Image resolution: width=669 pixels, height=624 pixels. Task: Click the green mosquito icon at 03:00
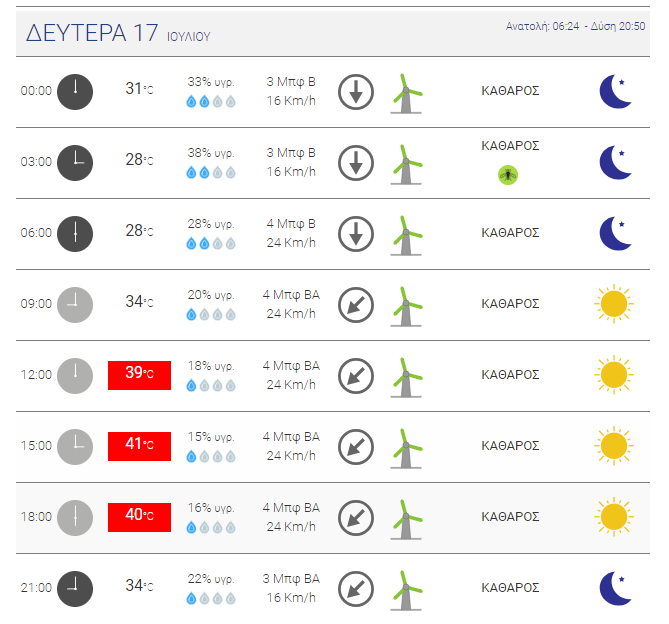[508, 175]
